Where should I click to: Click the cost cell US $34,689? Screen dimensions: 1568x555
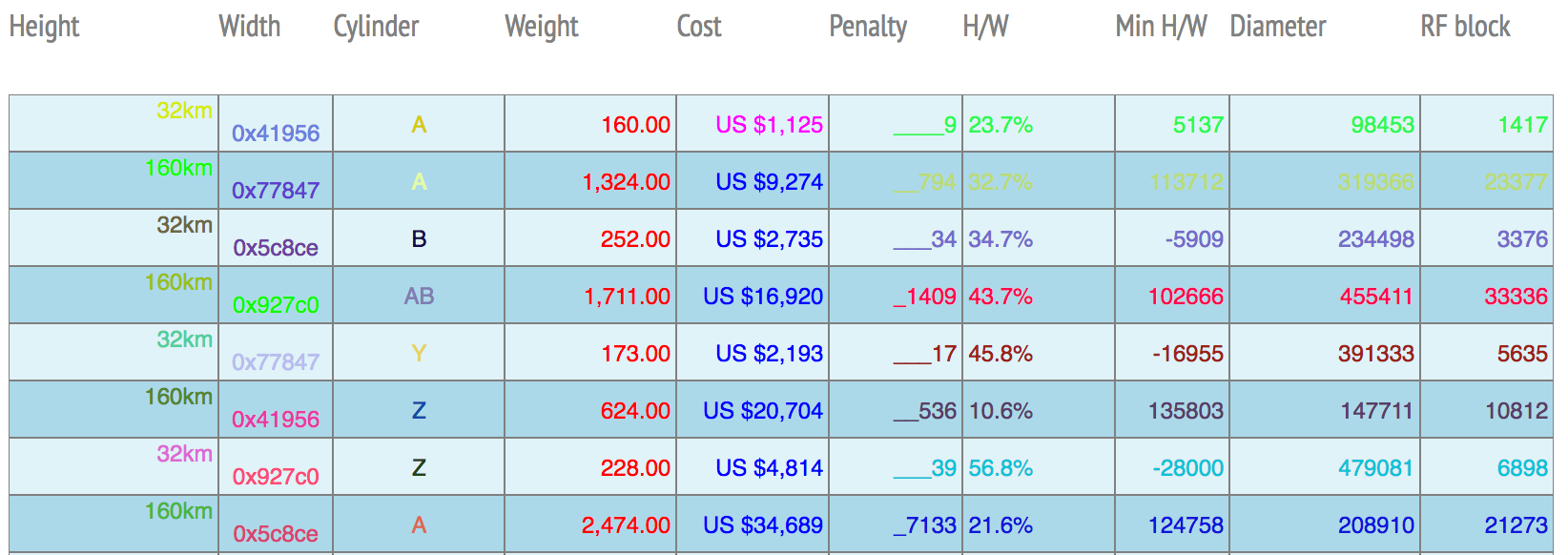pyautogui.click(x=763, y=525)
